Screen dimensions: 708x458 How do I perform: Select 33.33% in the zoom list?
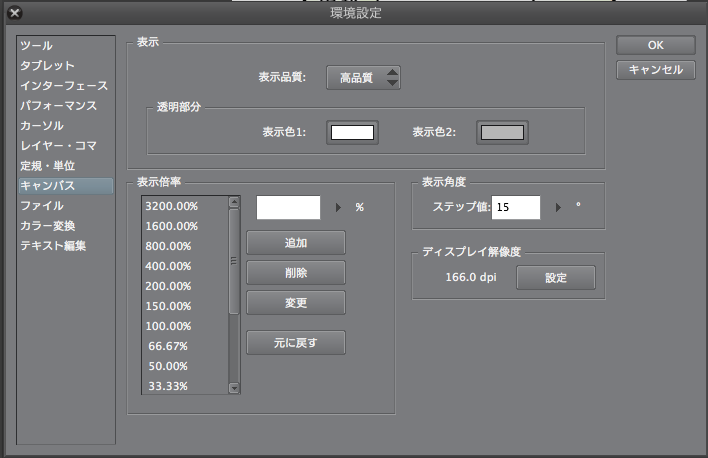pyautogui.click(x=185, y=386)
